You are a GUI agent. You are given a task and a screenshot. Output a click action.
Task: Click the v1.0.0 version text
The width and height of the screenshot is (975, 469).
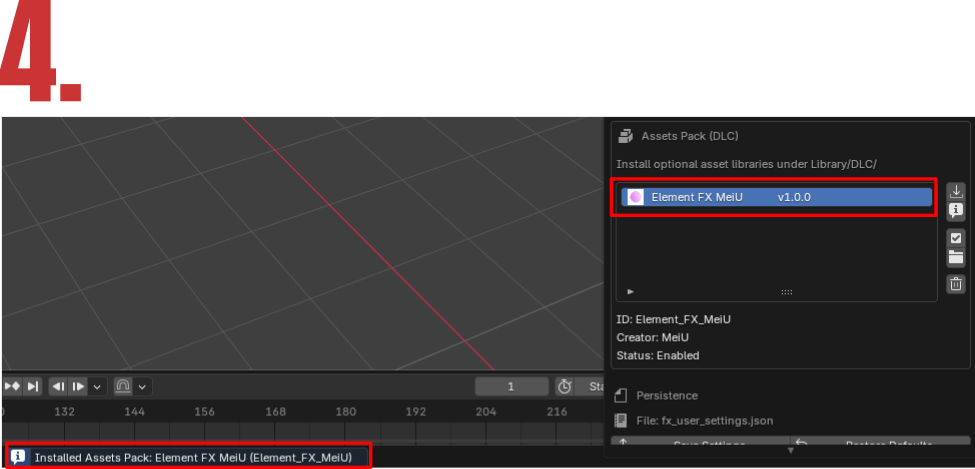(x=794, y=197)
